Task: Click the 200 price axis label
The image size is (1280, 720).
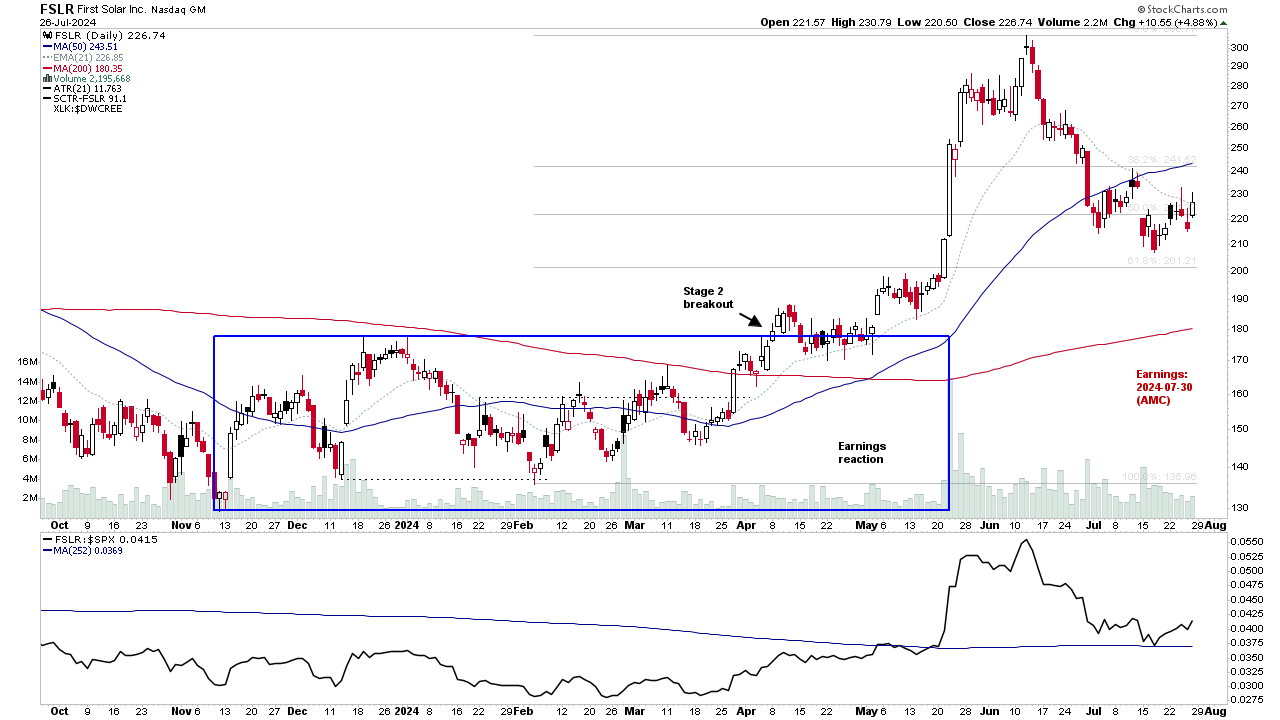Action: [1239, 270]
